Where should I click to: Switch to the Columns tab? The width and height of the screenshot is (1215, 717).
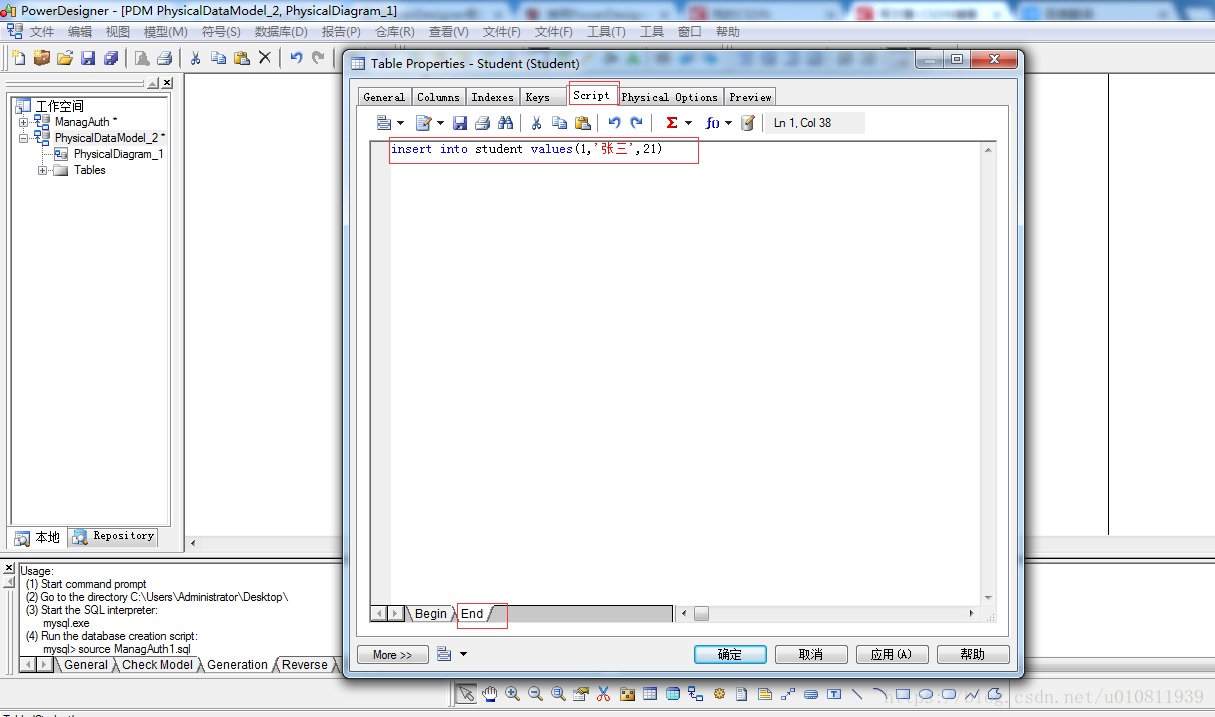438,97
